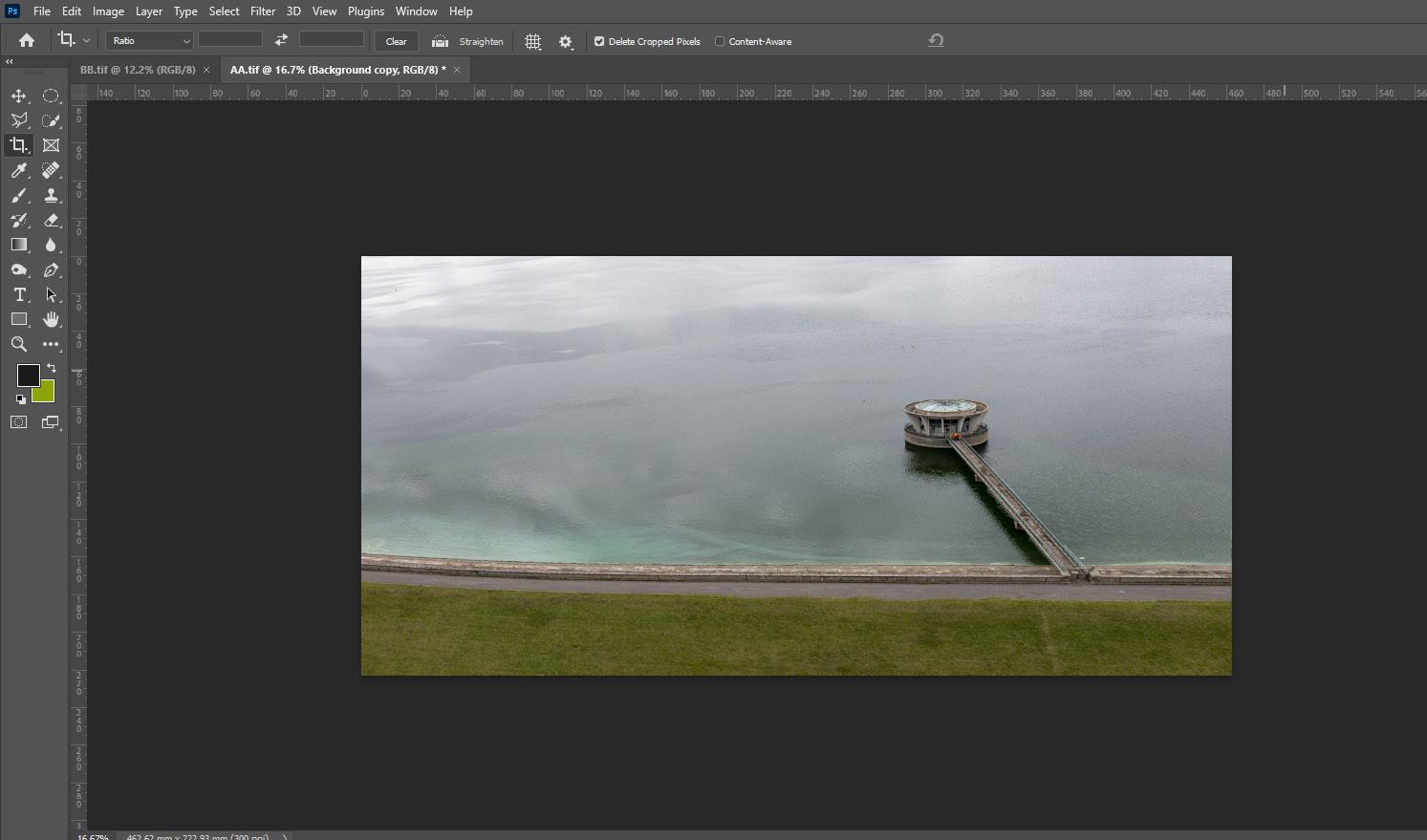The image size is (1427, 840).
Task: Select the Move tool
Action: tap(18, 96)
